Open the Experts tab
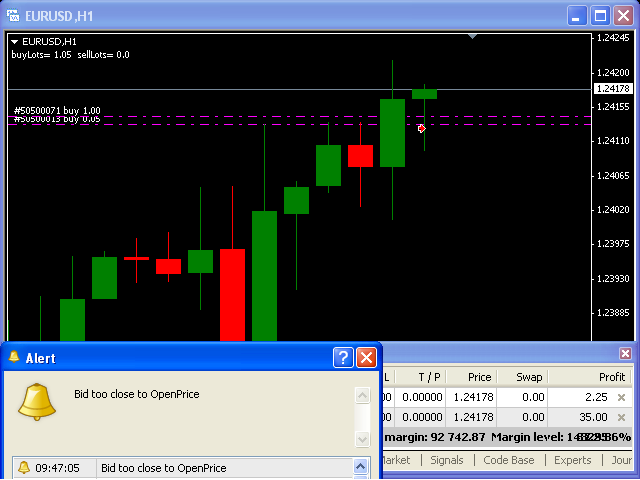This screenshot has width=640, height=480. (x=572, y=460)
